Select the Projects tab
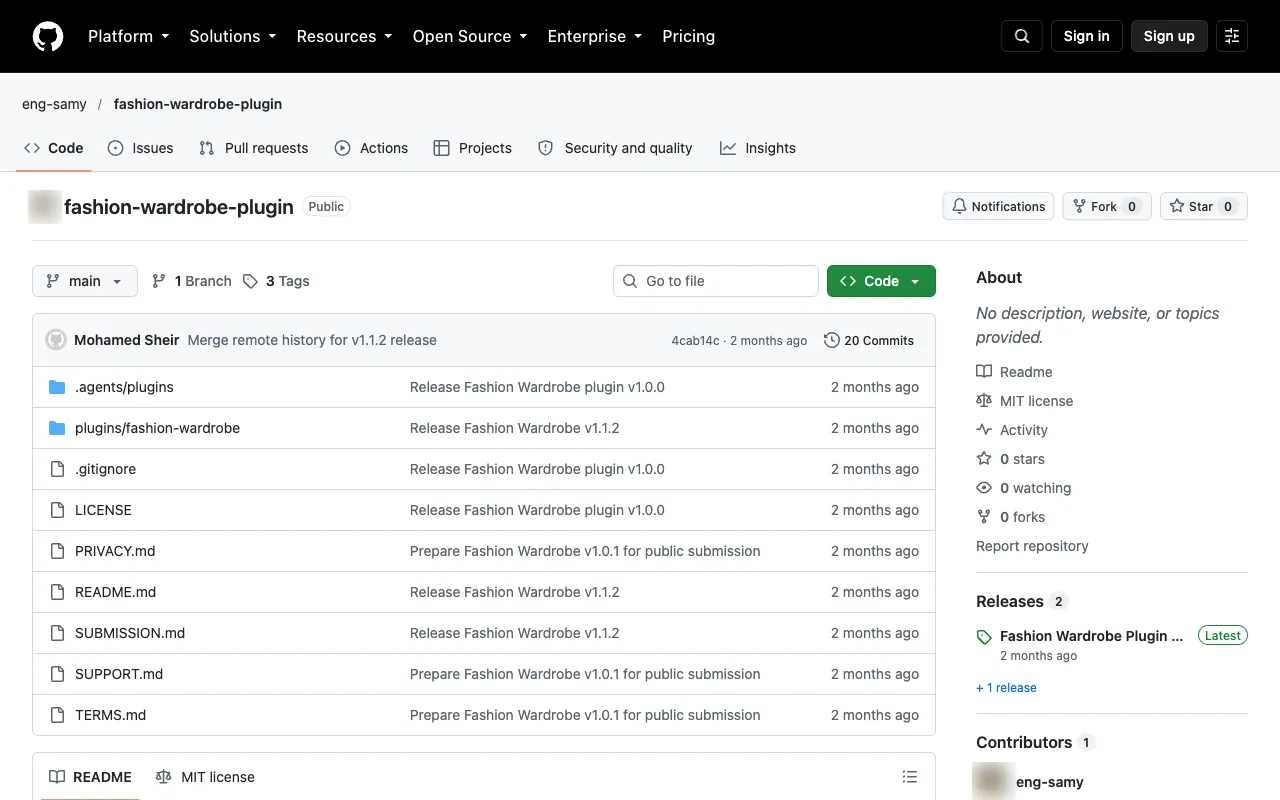1280x800 pixels. [x=472, y=148]
